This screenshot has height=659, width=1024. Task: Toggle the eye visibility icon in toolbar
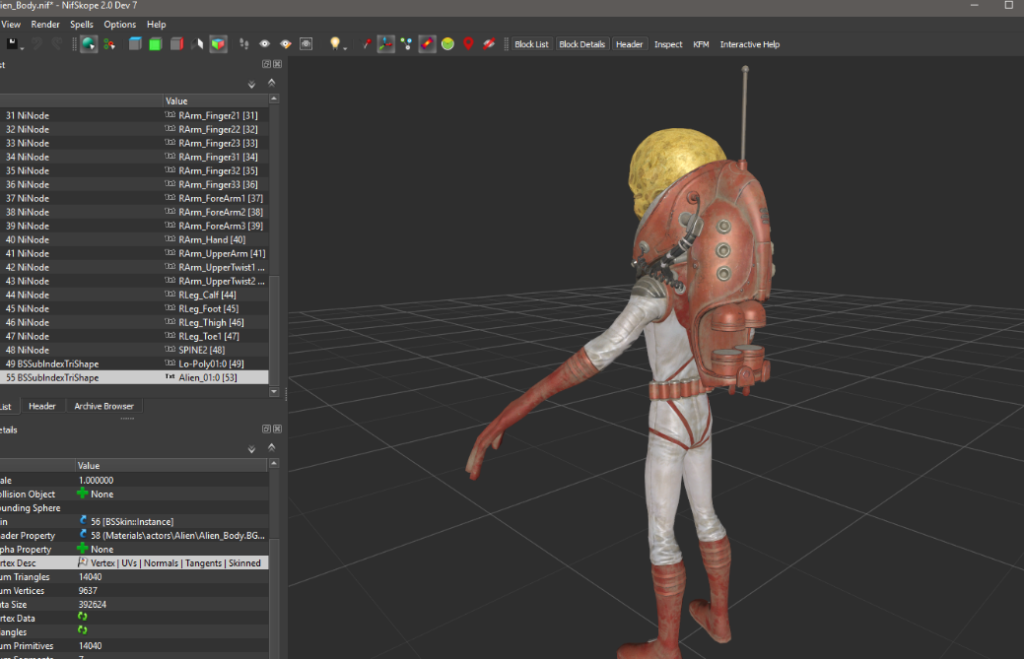coord(265,44)
